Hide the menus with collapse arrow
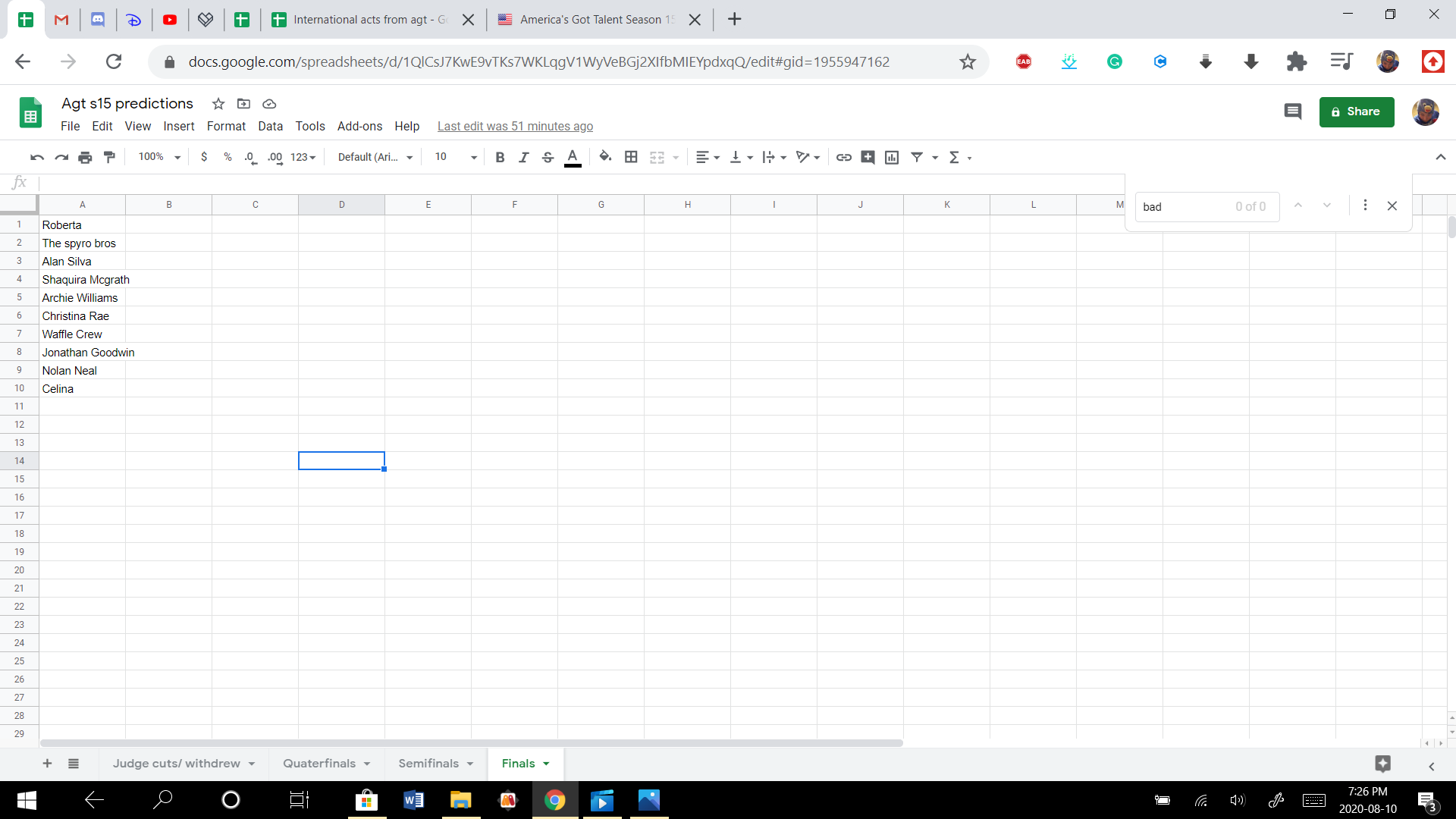 1440,157
